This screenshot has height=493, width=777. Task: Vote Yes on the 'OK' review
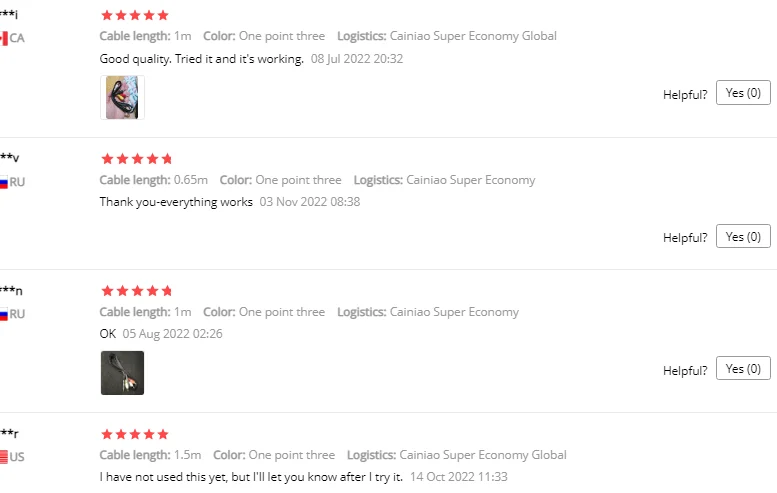coord(743,368)
